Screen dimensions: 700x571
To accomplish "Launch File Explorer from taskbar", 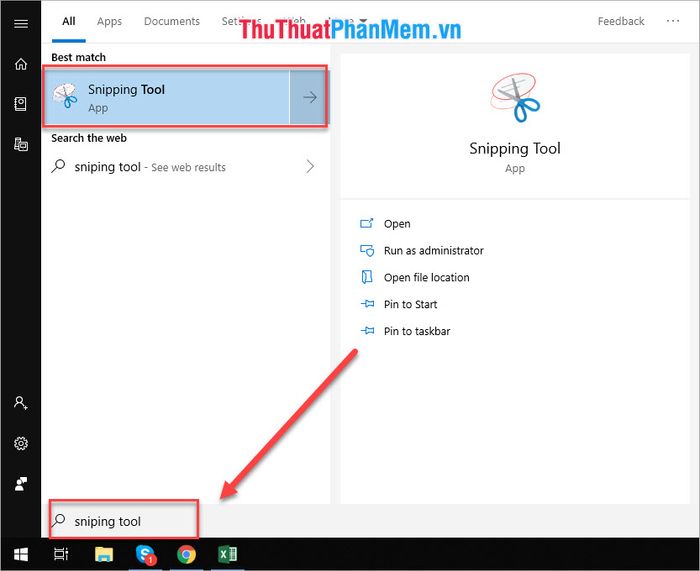I will coord(104,554).
